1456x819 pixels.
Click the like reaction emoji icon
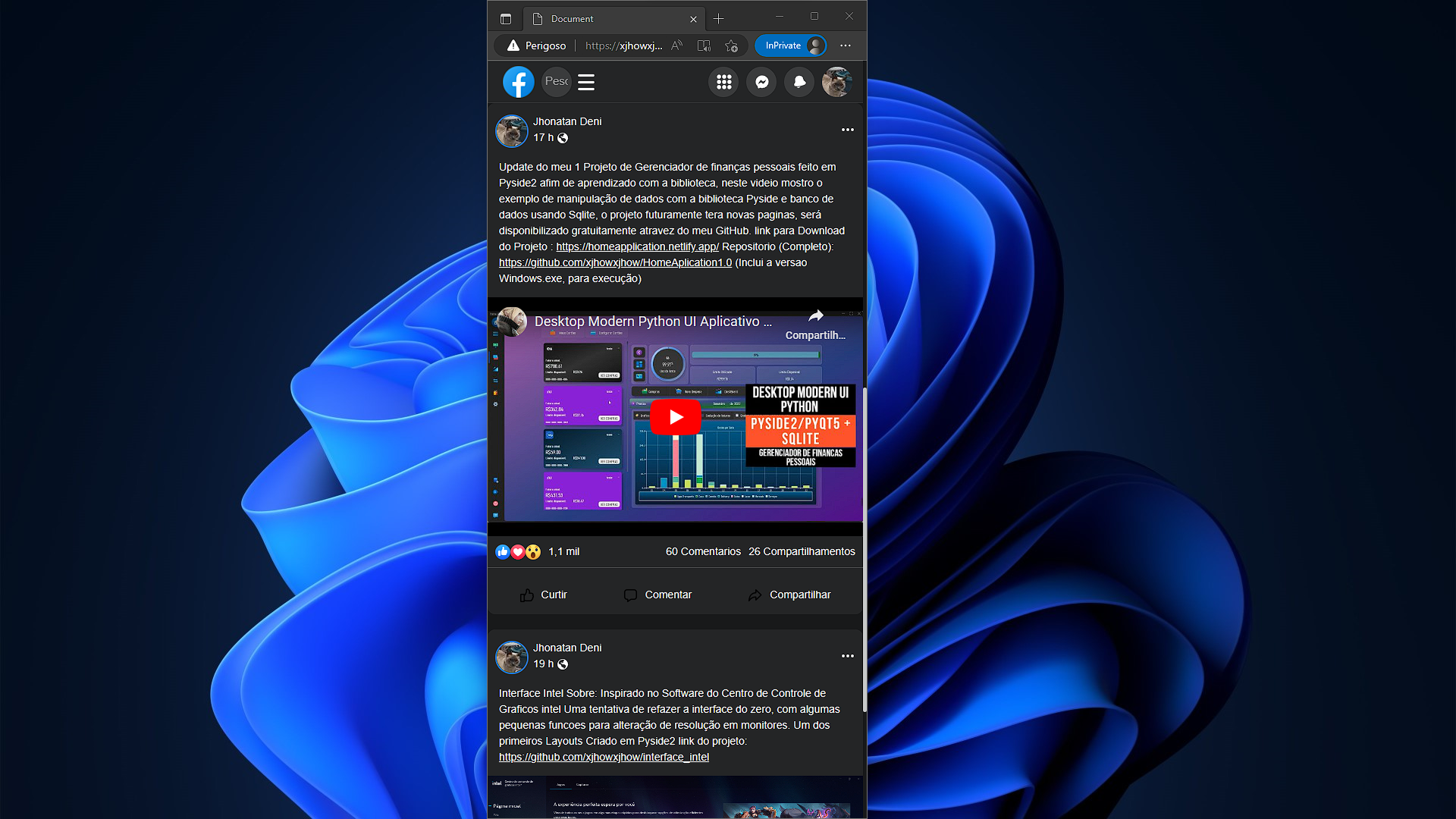click(503, 552)
